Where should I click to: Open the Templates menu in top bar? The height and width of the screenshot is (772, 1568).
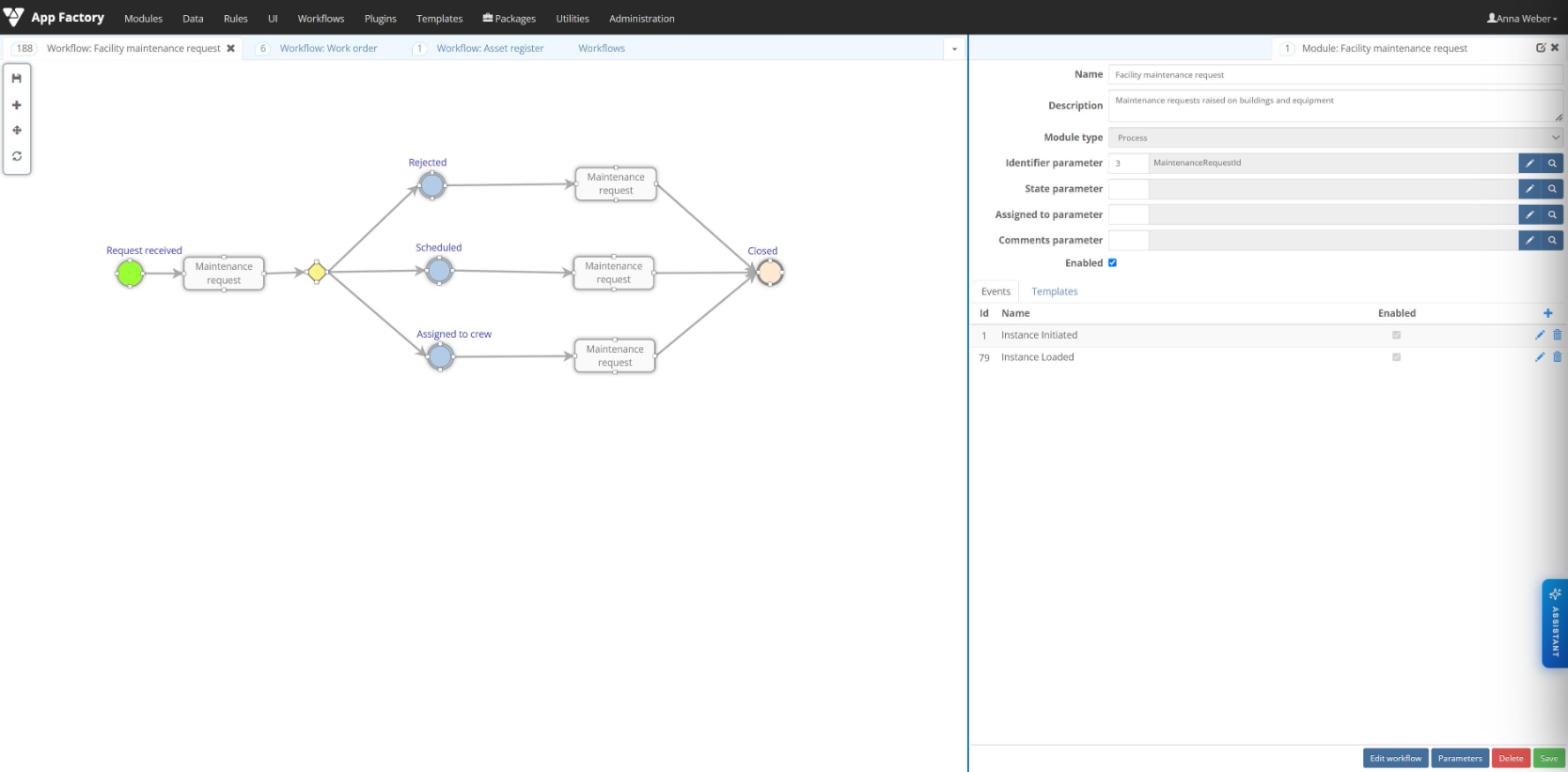tap(439, 19)
